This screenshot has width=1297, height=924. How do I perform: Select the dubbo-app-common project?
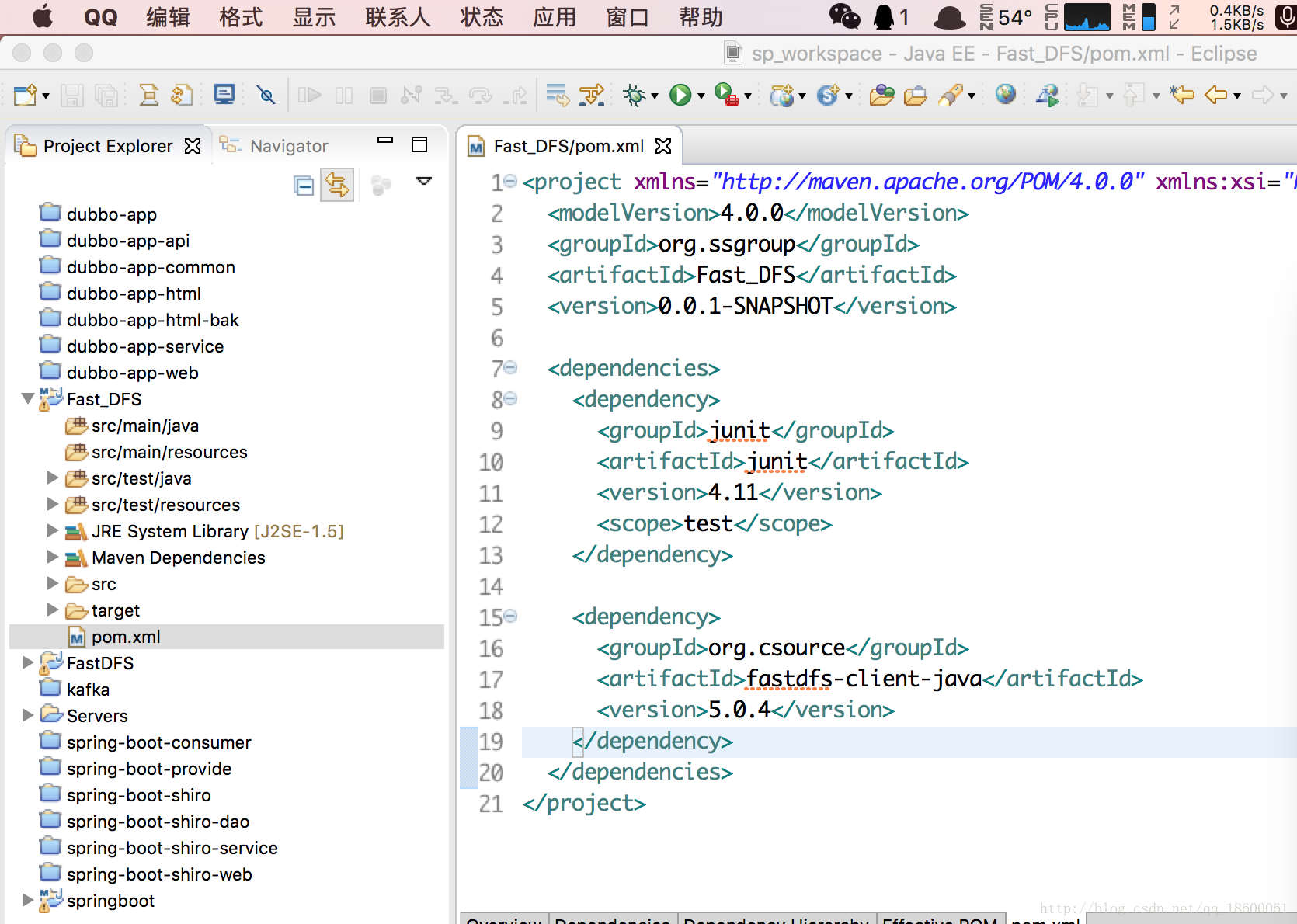151,267
